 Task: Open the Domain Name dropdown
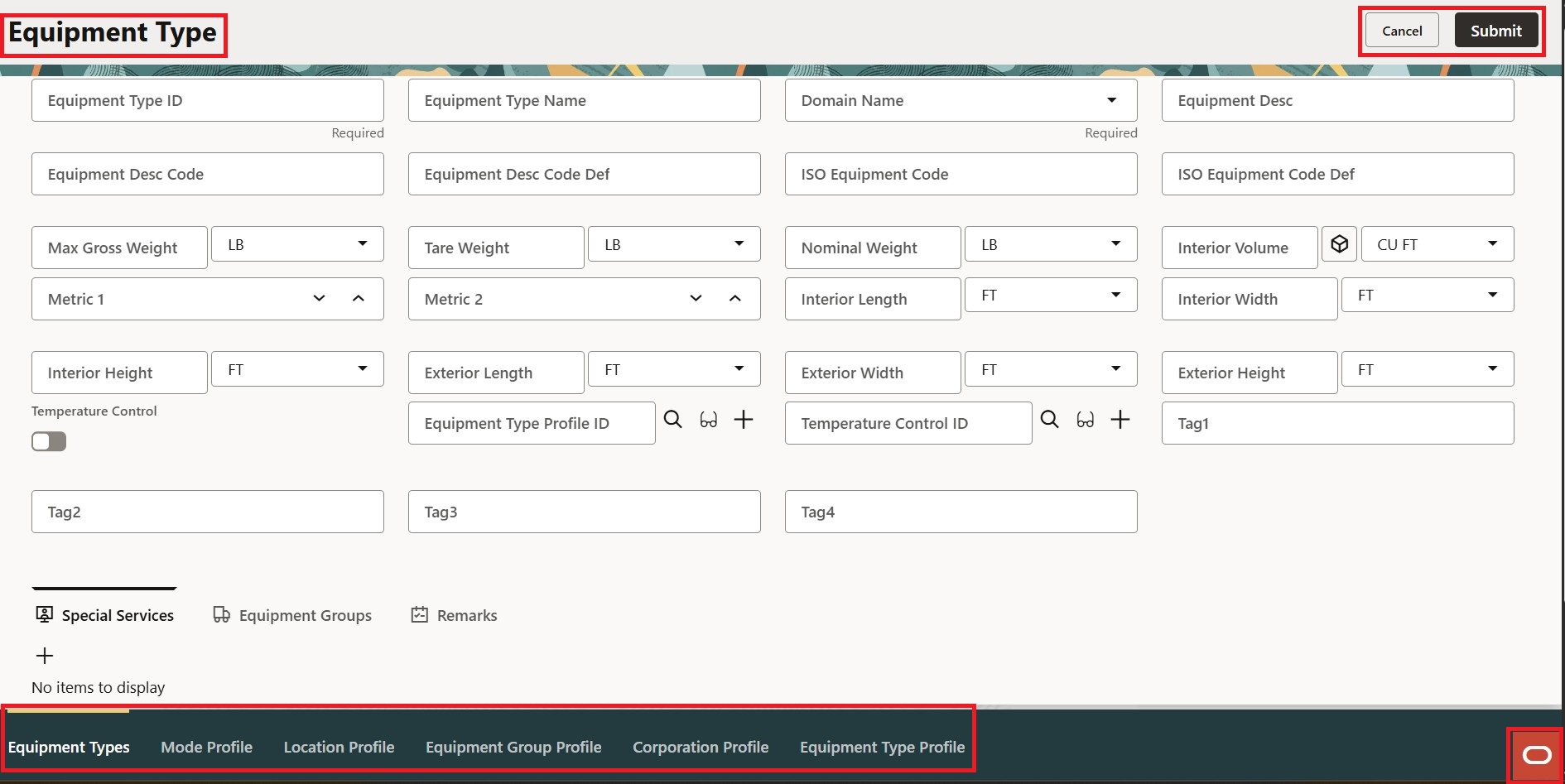[x=1113, y=100]
